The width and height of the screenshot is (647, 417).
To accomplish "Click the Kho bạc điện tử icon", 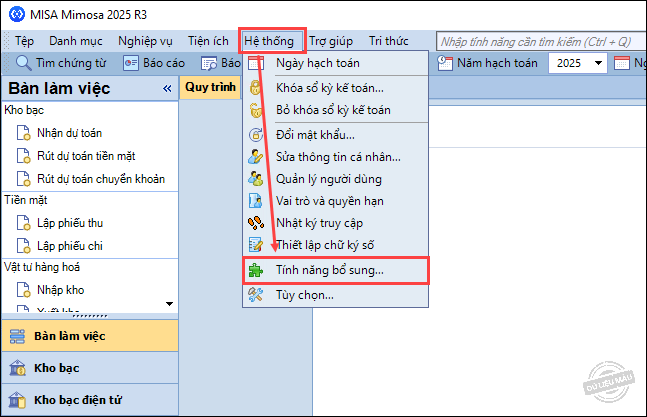I will (x=17, y=400).
